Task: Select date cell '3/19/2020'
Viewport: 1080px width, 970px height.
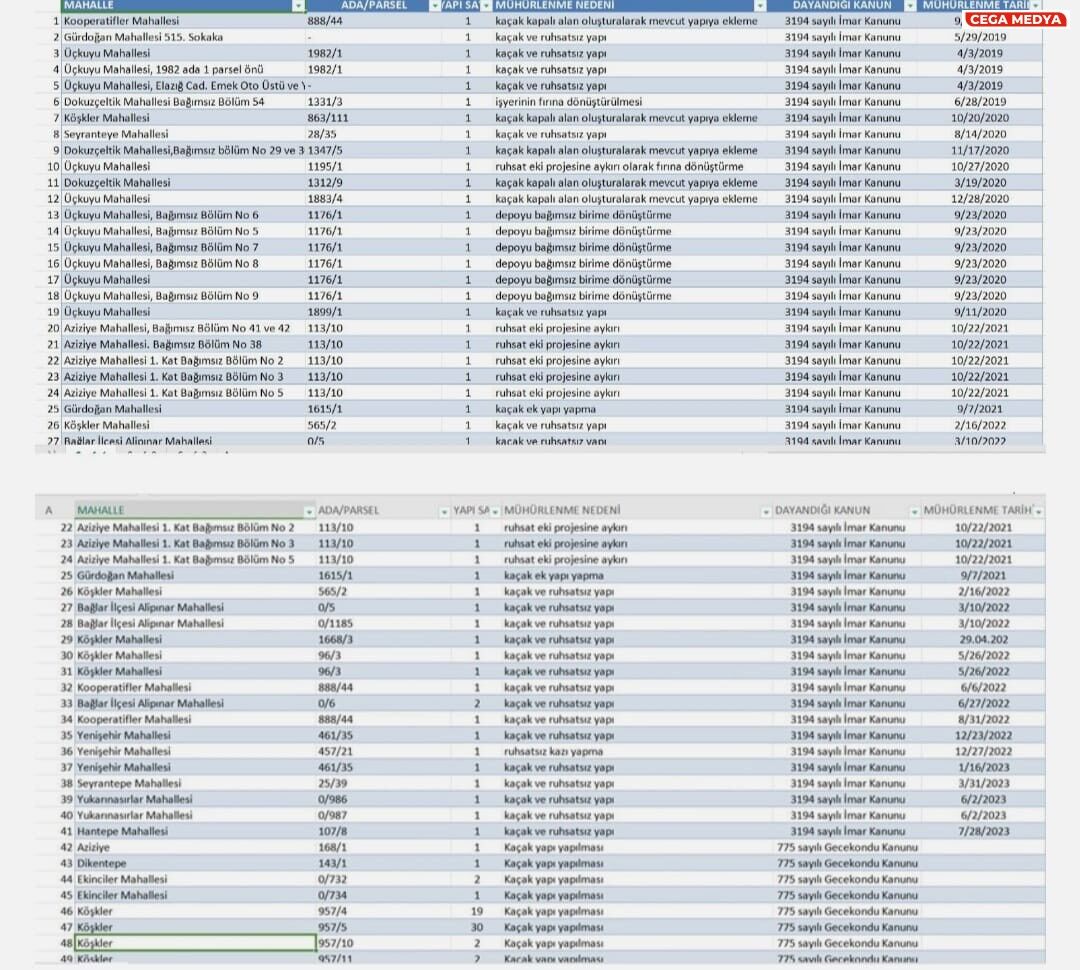Action: 980,183
